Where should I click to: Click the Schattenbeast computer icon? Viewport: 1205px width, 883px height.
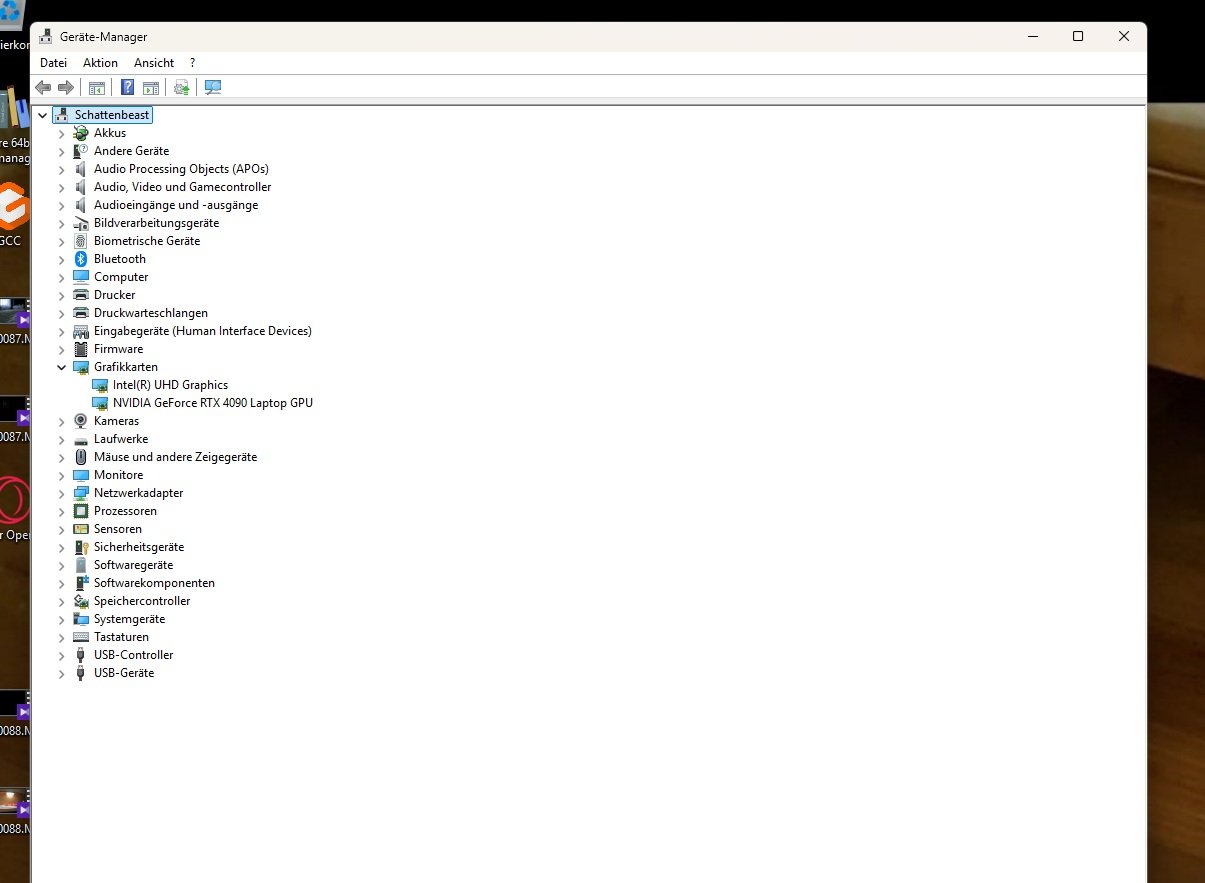click(62, 115)
